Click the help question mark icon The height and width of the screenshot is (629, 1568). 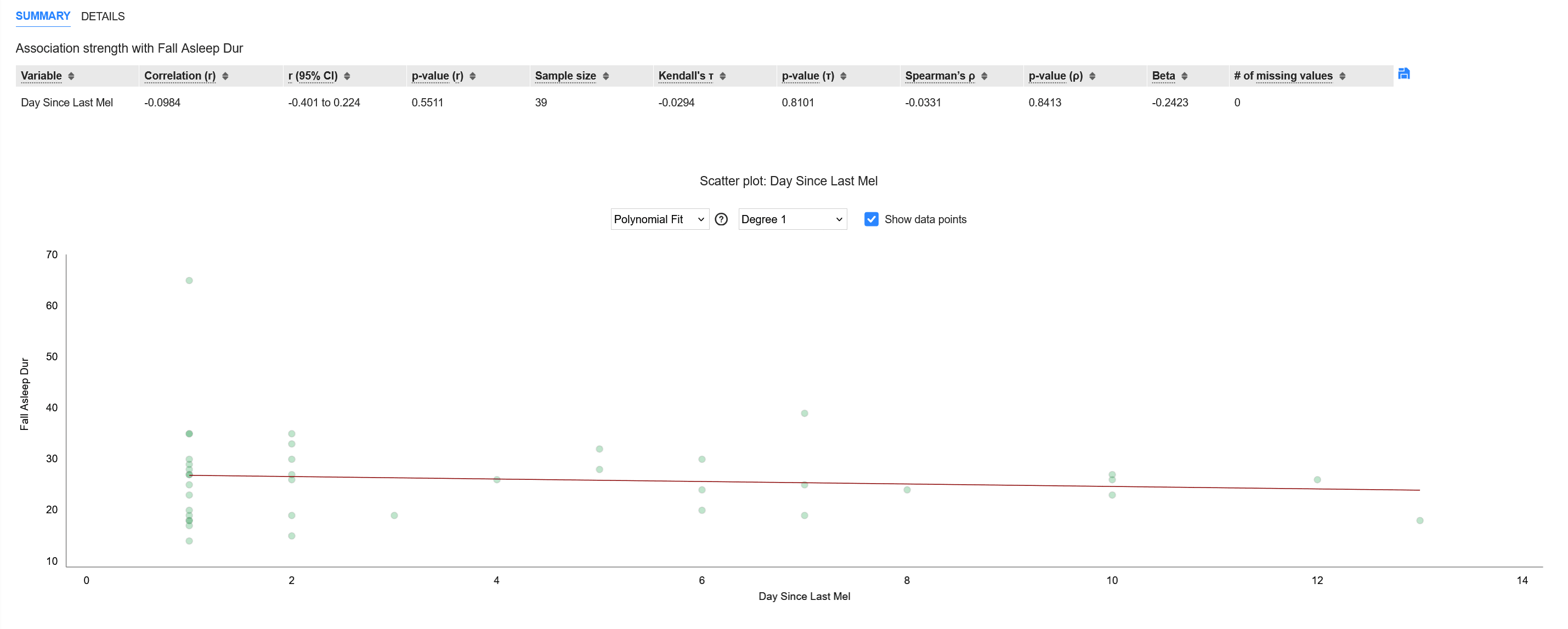pos(721,219)
